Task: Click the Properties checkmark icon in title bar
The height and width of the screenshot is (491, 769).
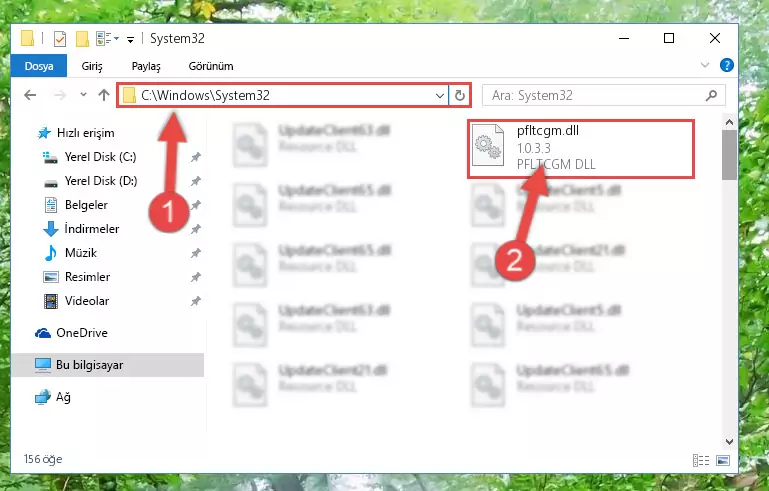Action: (x=60, y=38)
